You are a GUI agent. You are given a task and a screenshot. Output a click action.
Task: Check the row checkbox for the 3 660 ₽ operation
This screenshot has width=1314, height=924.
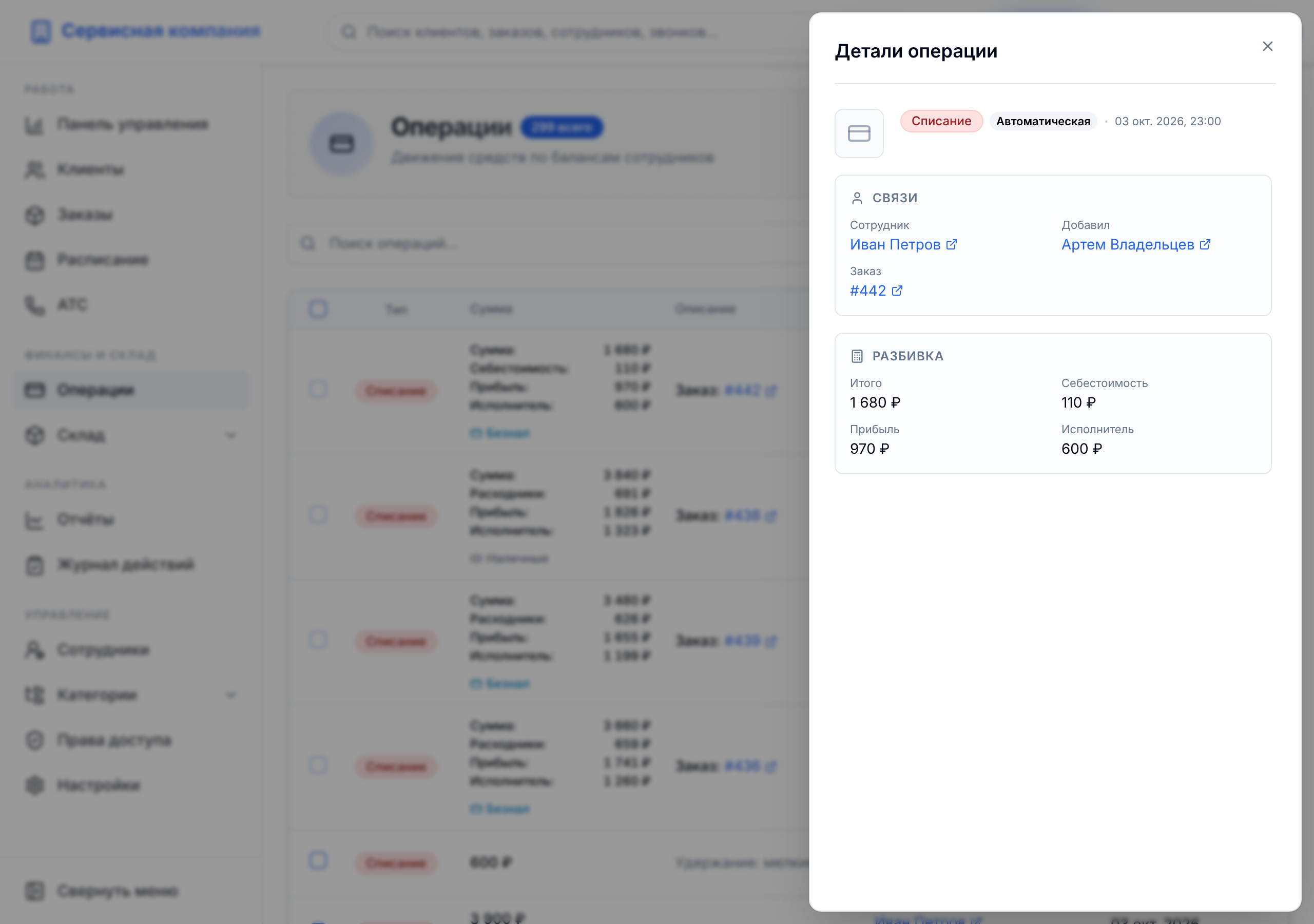tap(318, 765)
